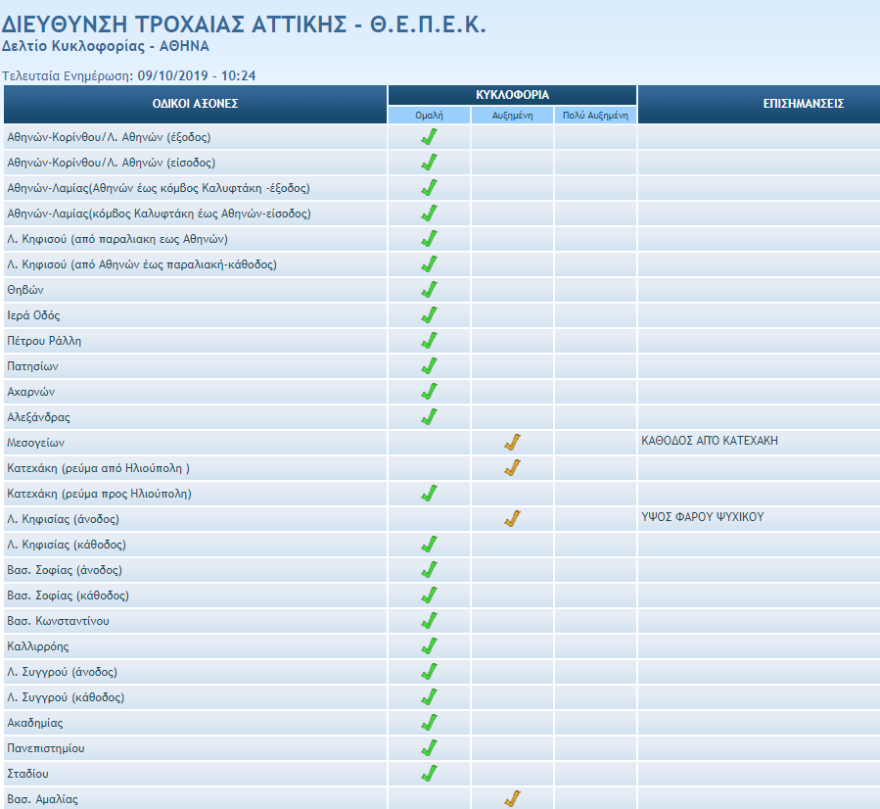Viewport: 880px width, 809px height.
Task: Click the orange checkmark for Μεσογείων row
Action: pos(512,442)
